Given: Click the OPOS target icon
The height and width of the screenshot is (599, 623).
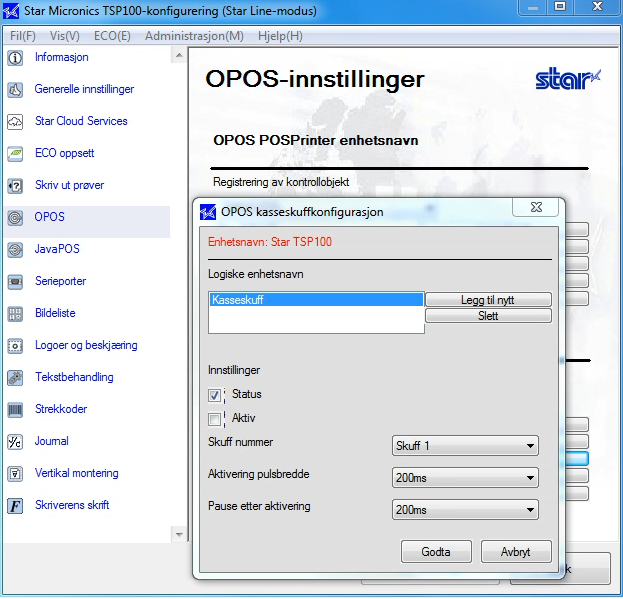Looking at the screenshot, I should pyautogui.click(x=15, y=218).
